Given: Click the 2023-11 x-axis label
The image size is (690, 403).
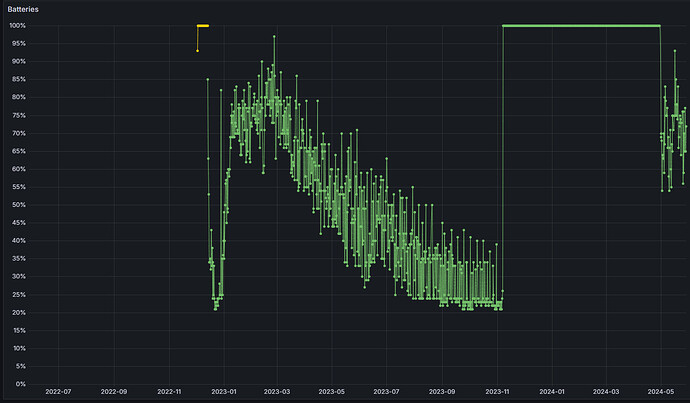Looking at the screenshot, I should tap(497, 392).
